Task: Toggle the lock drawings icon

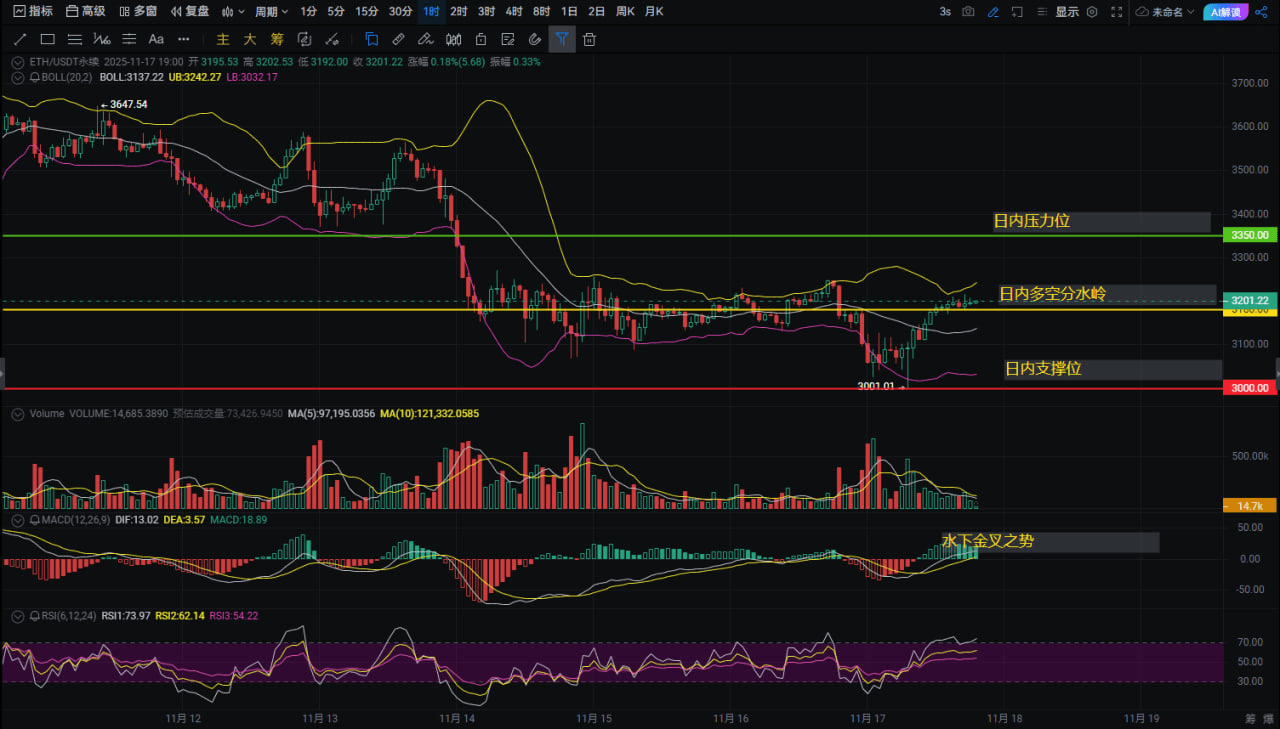Action: tap(480, 39)
